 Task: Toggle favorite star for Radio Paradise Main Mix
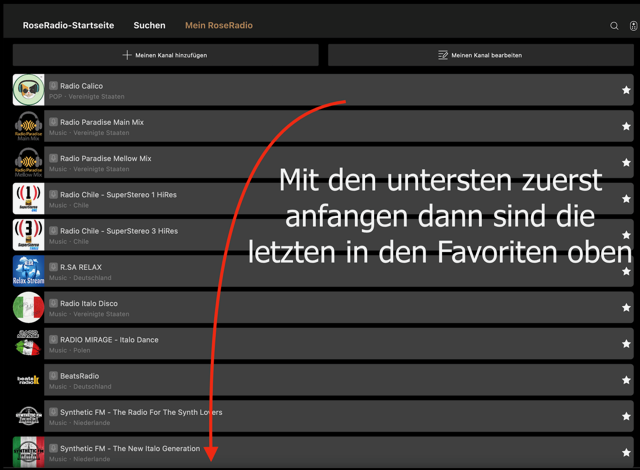pos(626,126)
